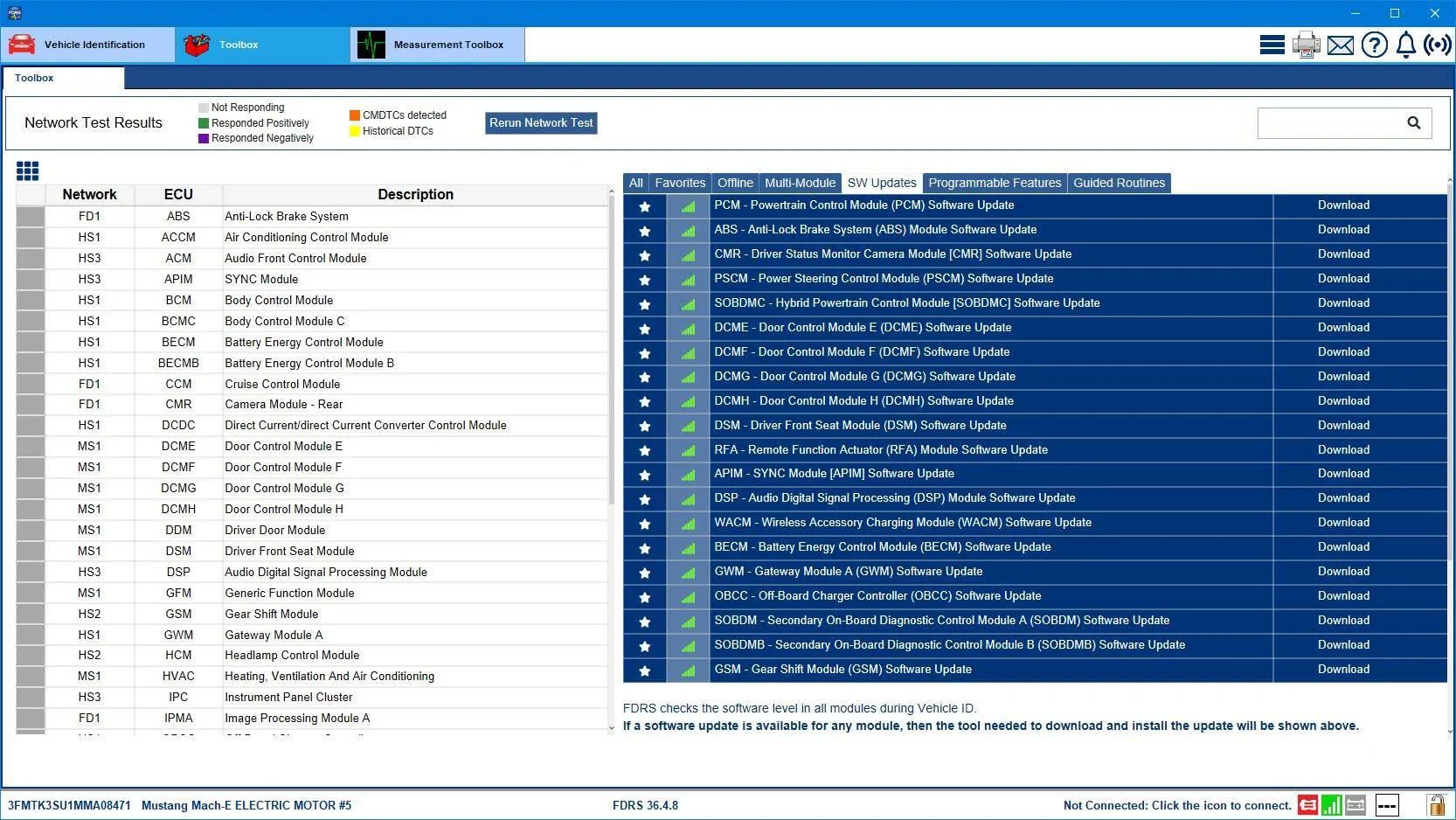Open the email envelope icon
Viewport: 1456px width, 820px height.
point(1341,45)
